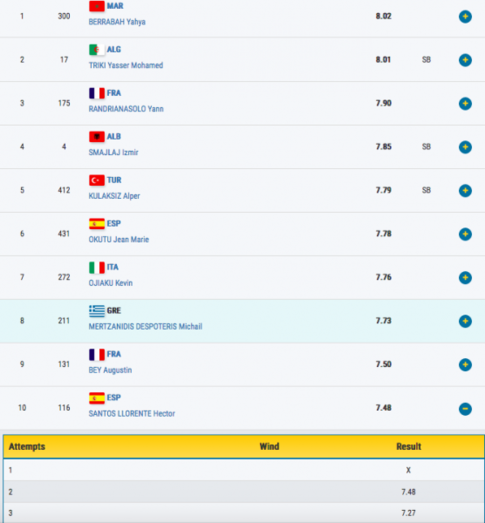Click the Albania flag icon

point(97,136)
